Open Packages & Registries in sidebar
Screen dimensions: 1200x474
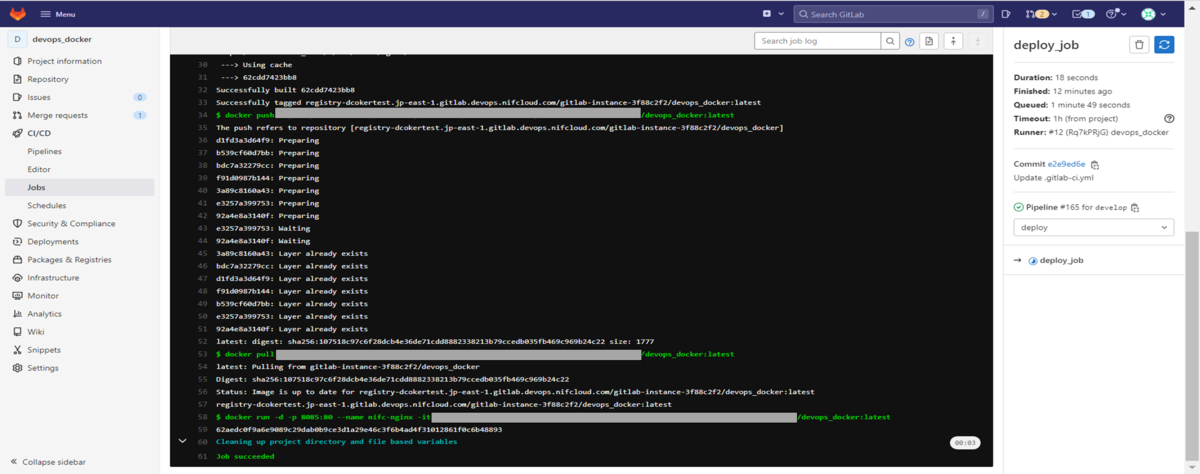pos(80,259)
